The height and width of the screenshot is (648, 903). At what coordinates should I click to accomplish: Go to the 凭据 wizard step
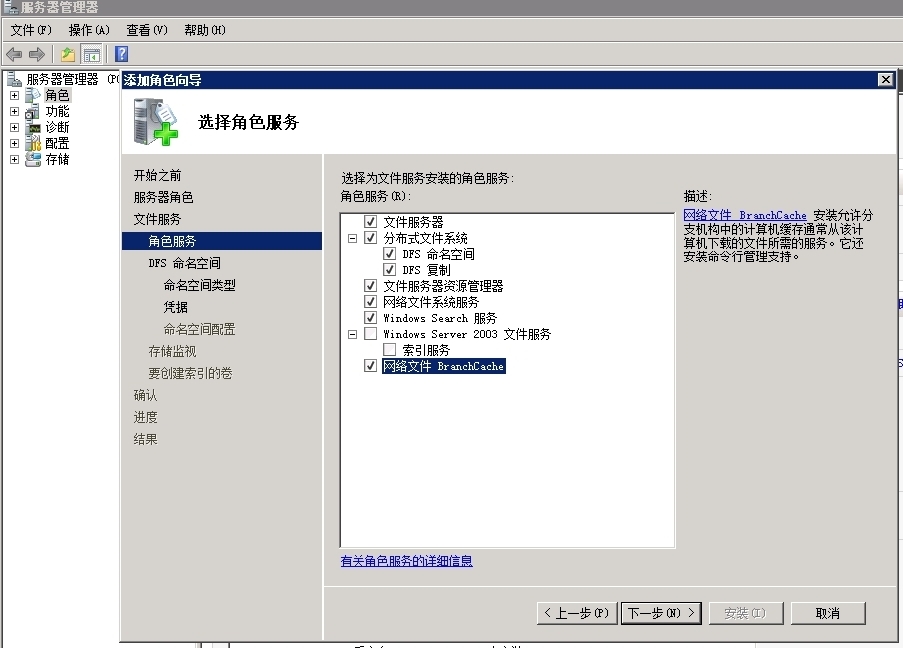coord(176,307)
